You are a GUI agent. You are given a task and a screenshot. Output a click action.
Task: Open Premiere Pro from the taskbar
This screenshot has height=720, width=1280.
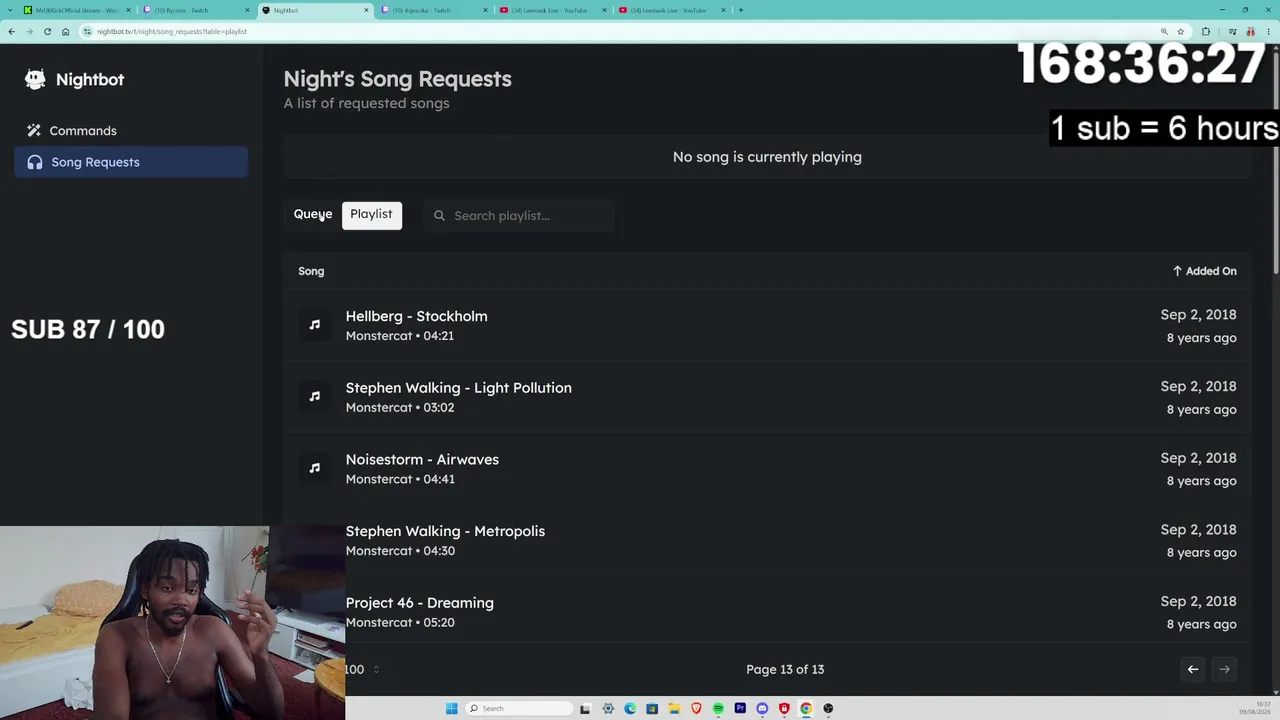coord(740,708)
